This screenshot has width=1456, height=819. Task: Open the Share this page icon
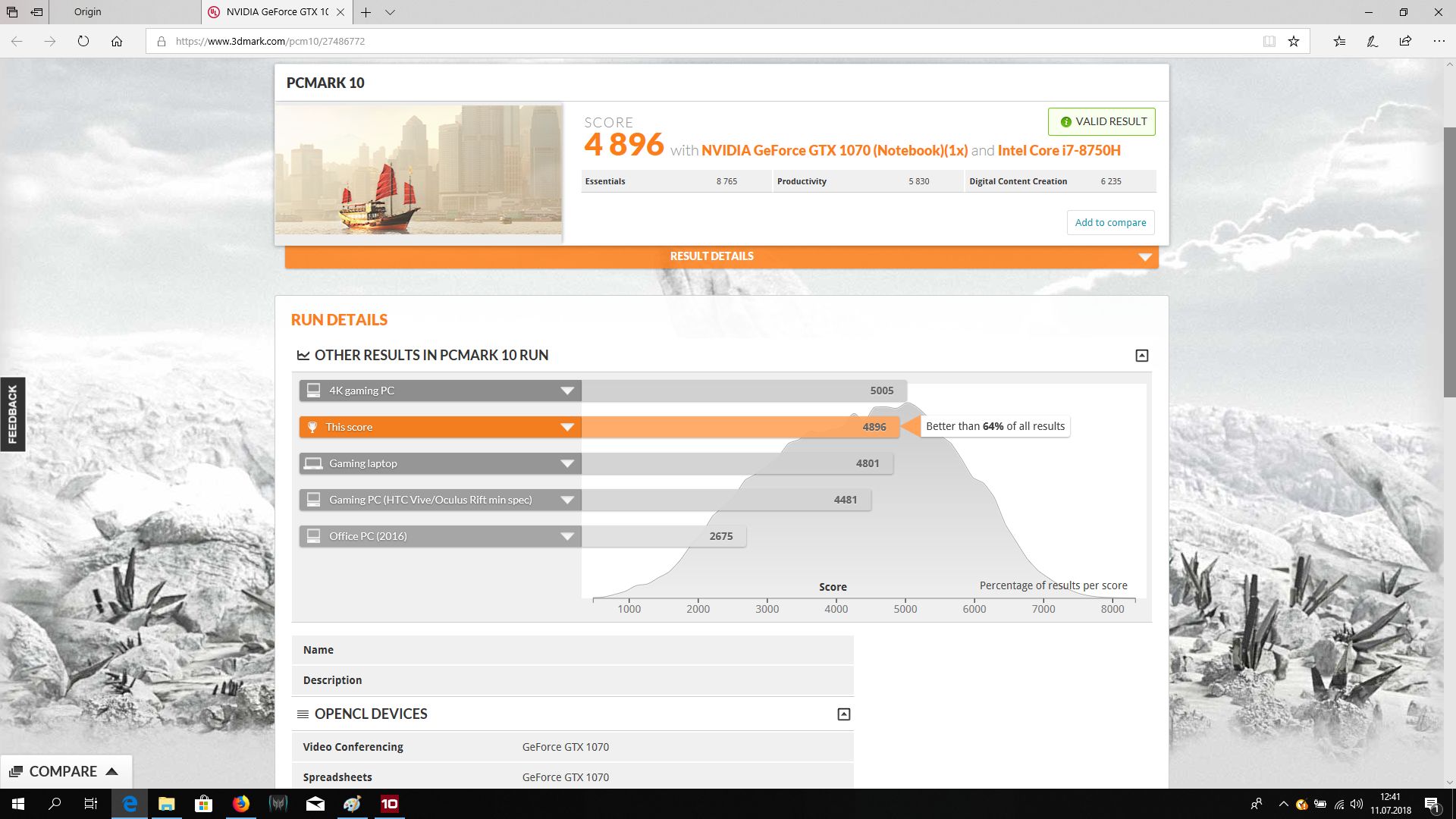1404,41
